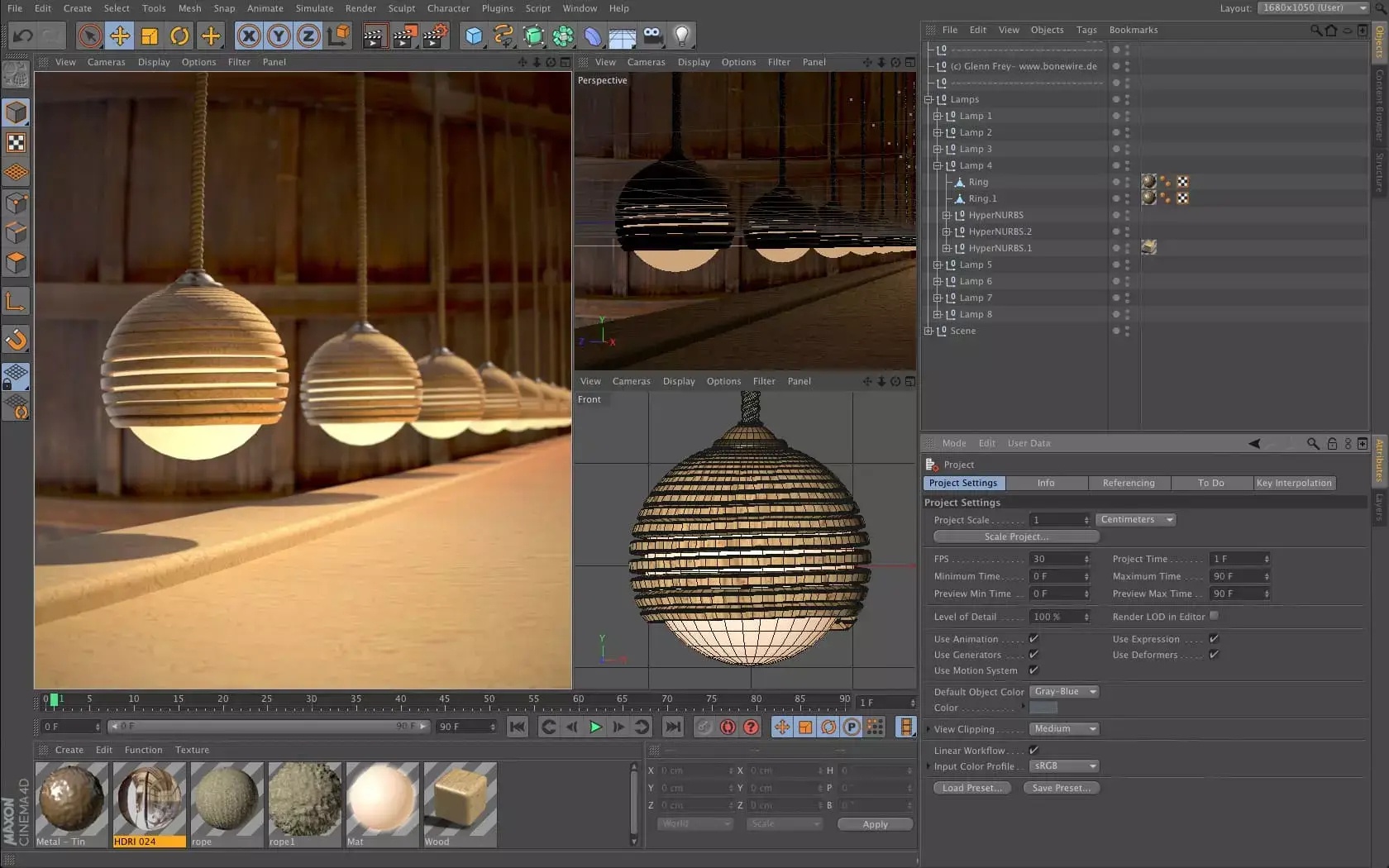This screenshot has width=1389, height=868.
Task: Open the Centimeters unit dropdown
Action: coord(1136,520)
